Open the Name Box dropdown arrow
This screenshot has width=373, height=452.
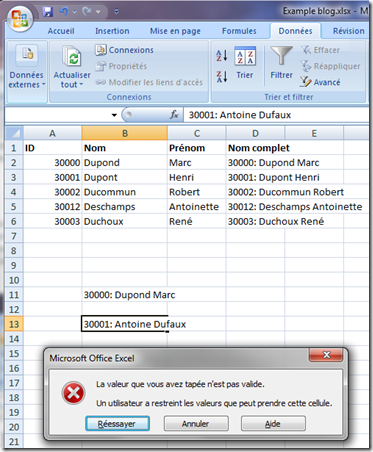[x=114, y=115]
